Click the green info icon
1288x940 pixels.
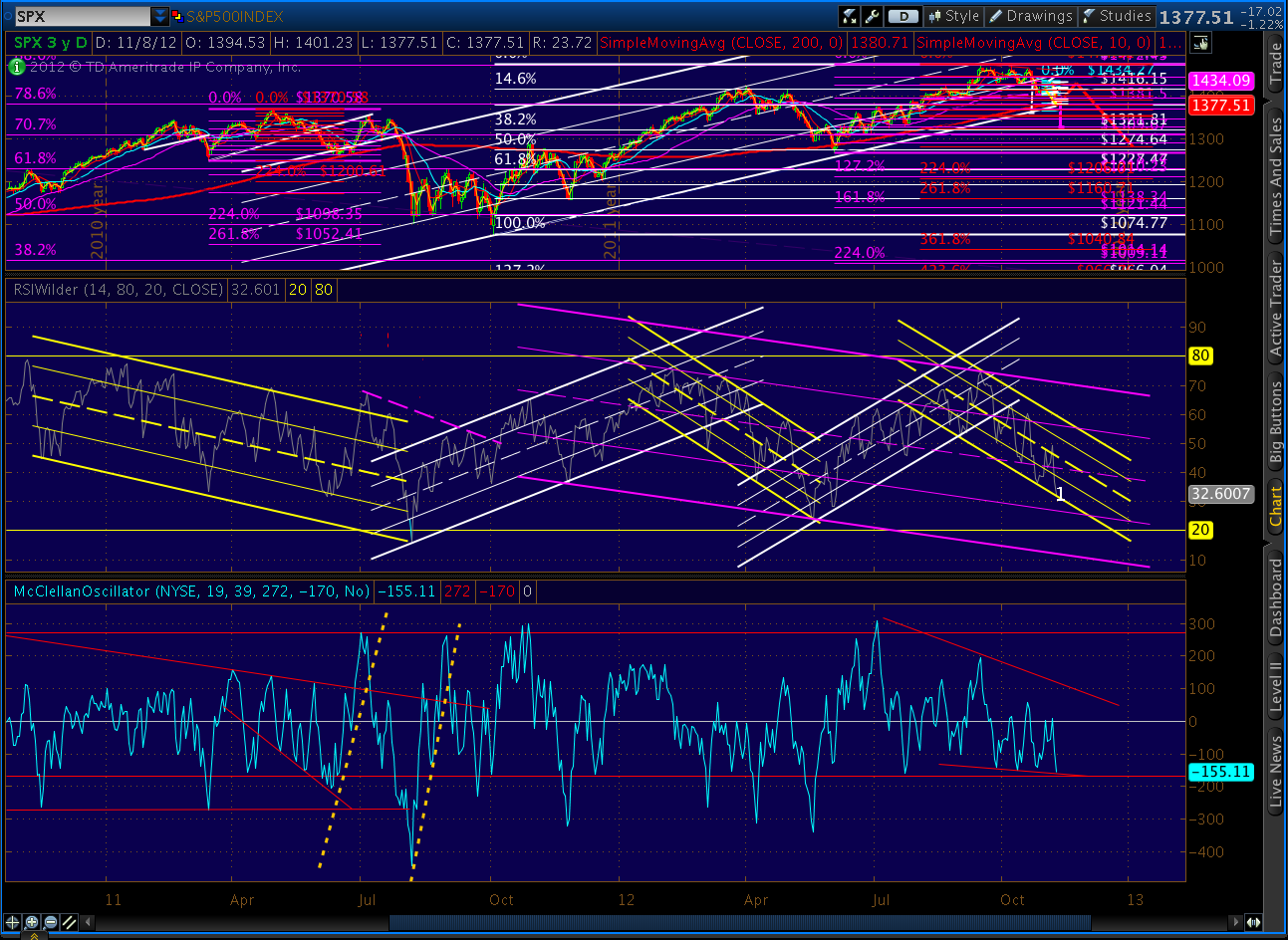(17, 67)
